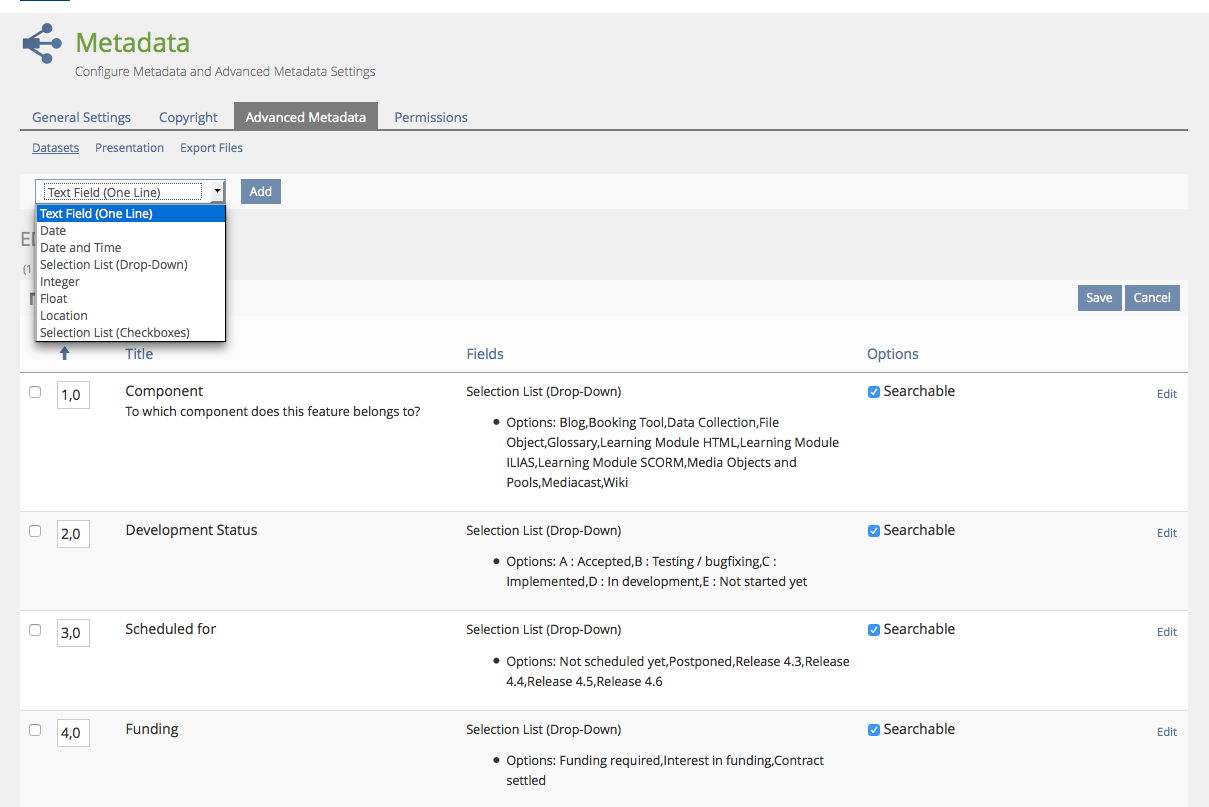
Task: Click the sort arrow column header icon
Action: tap(65, 353)
